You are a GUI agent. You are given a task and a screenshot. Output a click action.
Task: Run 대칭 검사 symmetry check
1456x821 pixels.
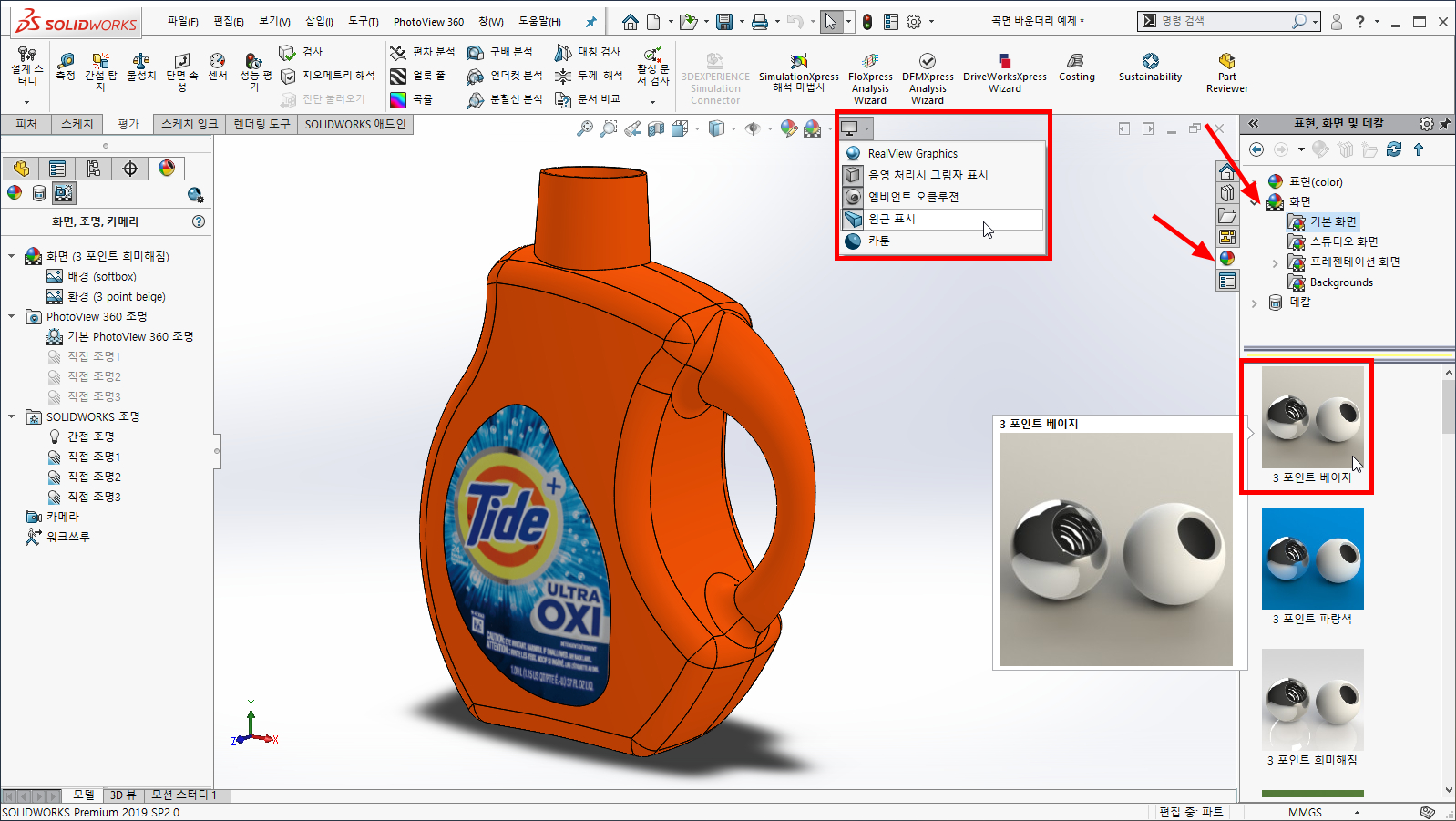(x=588, y=52)
